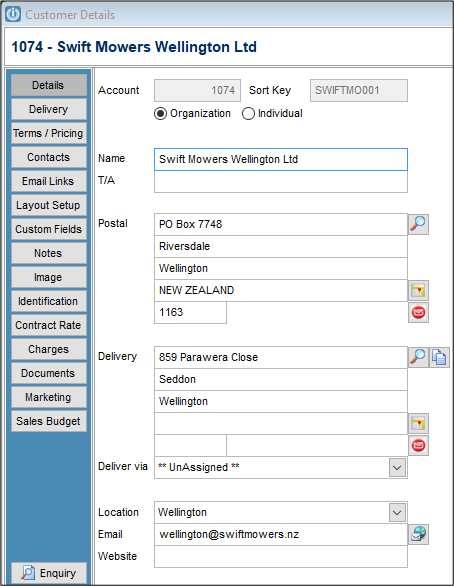The height and width of the screenshot is (586, 454).
Task: Click the Website input field
Action: coord(281,556)
